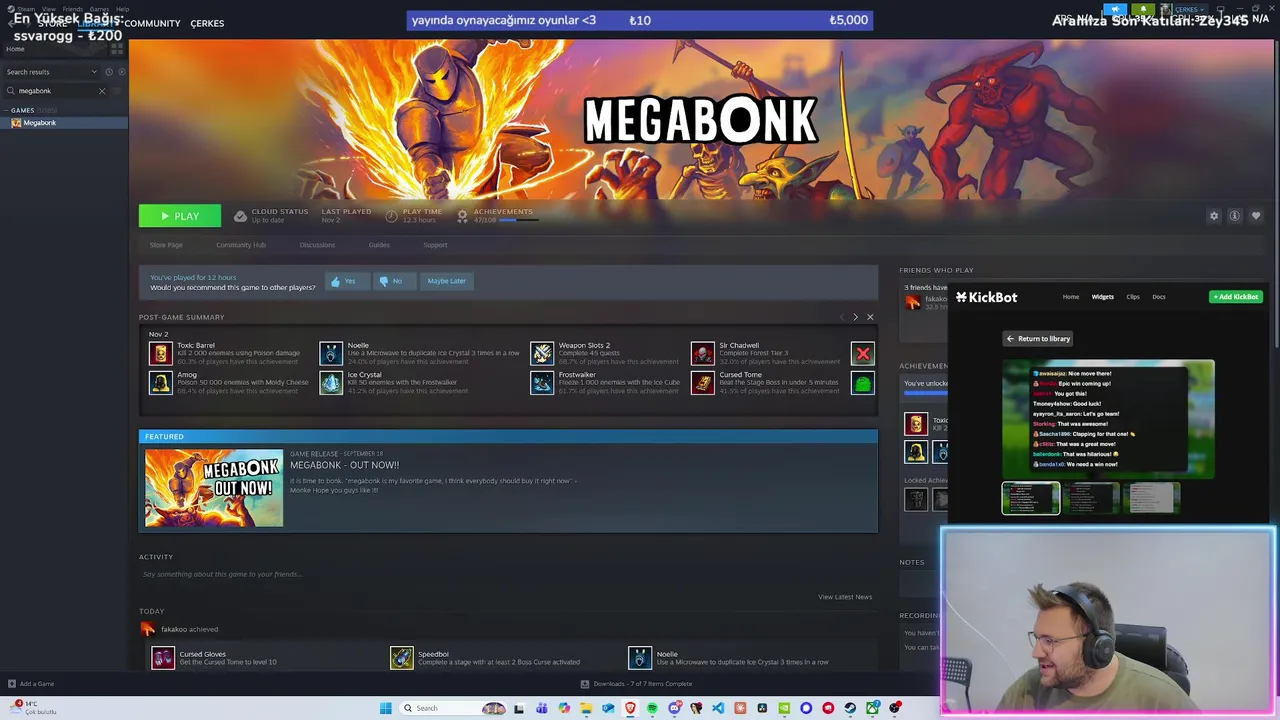
Task: Close the post-game summary panel
Action: (x=870, y=317)
